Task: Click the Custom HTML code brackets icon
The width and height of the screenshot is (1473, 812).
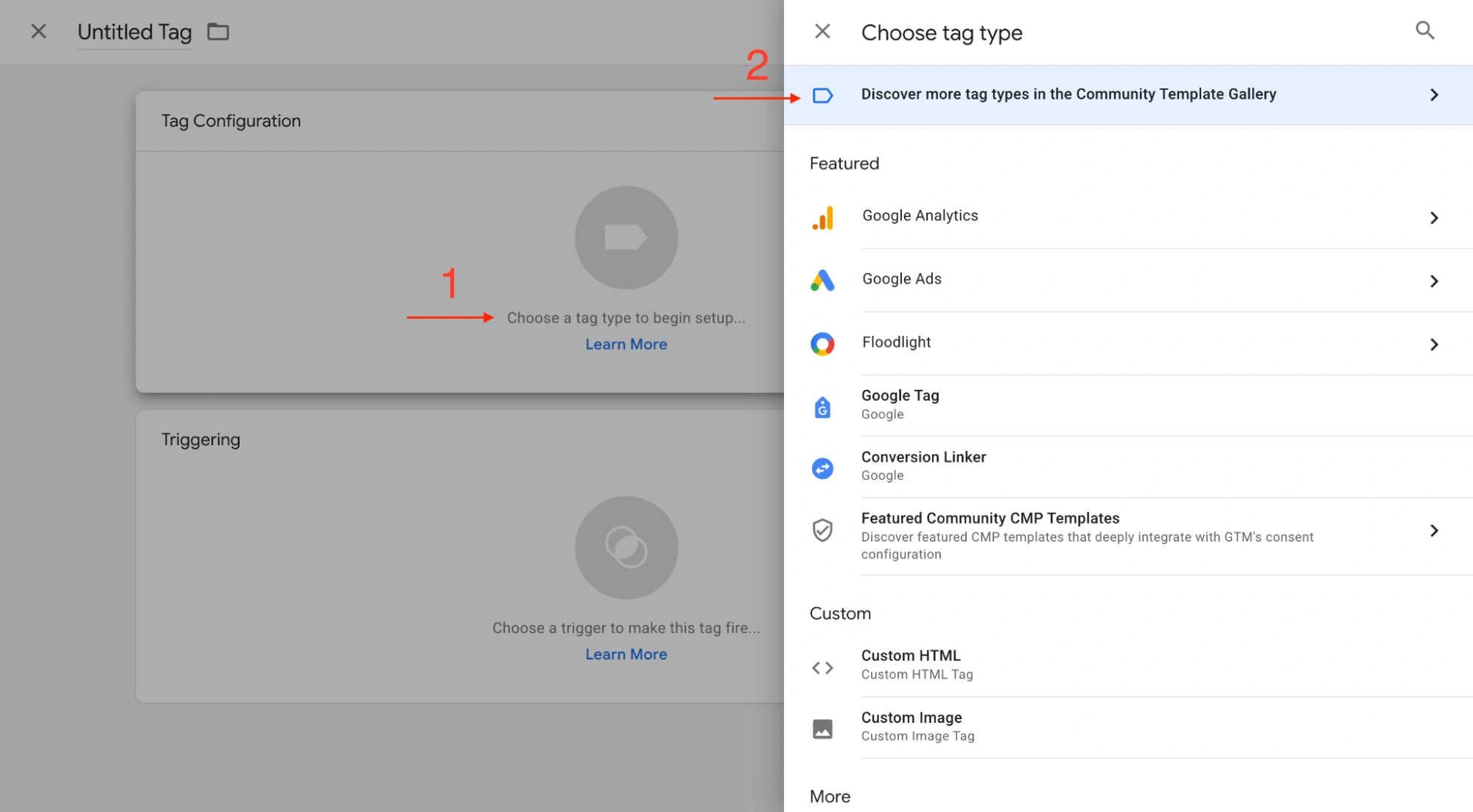Action: coord(822,668)
